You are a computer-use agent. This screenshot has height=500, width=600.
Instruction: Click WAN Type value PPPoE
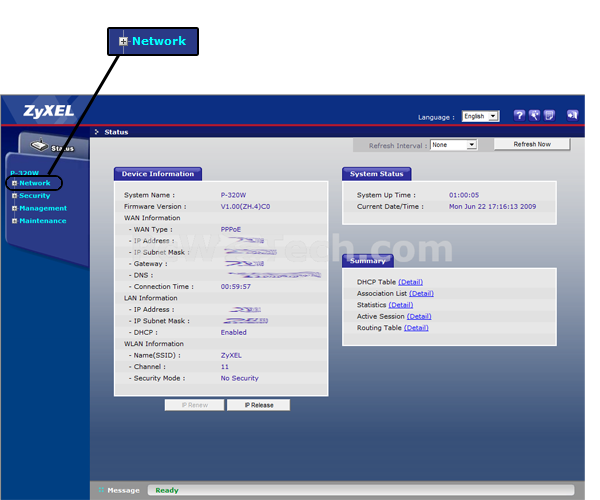coord(231,230)
